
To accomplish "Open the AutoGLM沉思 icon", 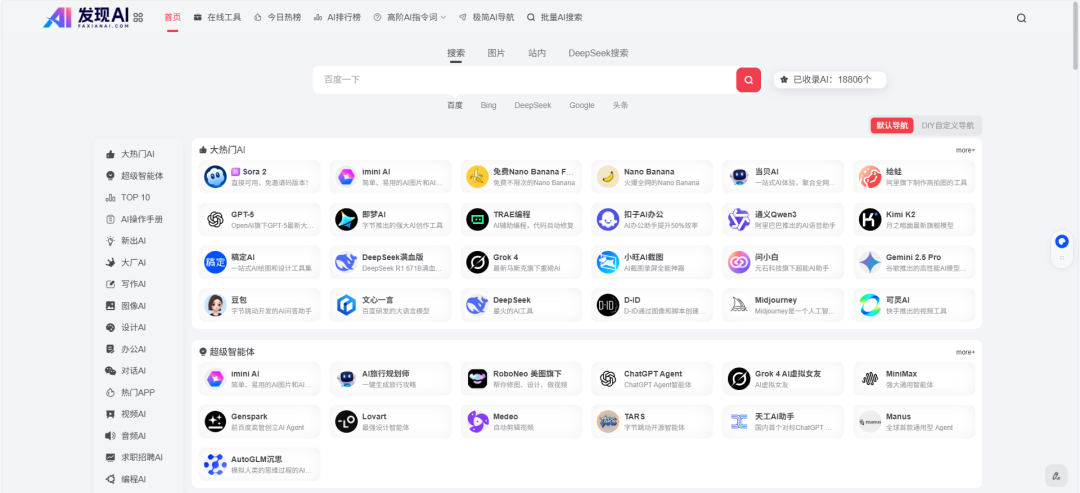I will (x=215, y=464).
